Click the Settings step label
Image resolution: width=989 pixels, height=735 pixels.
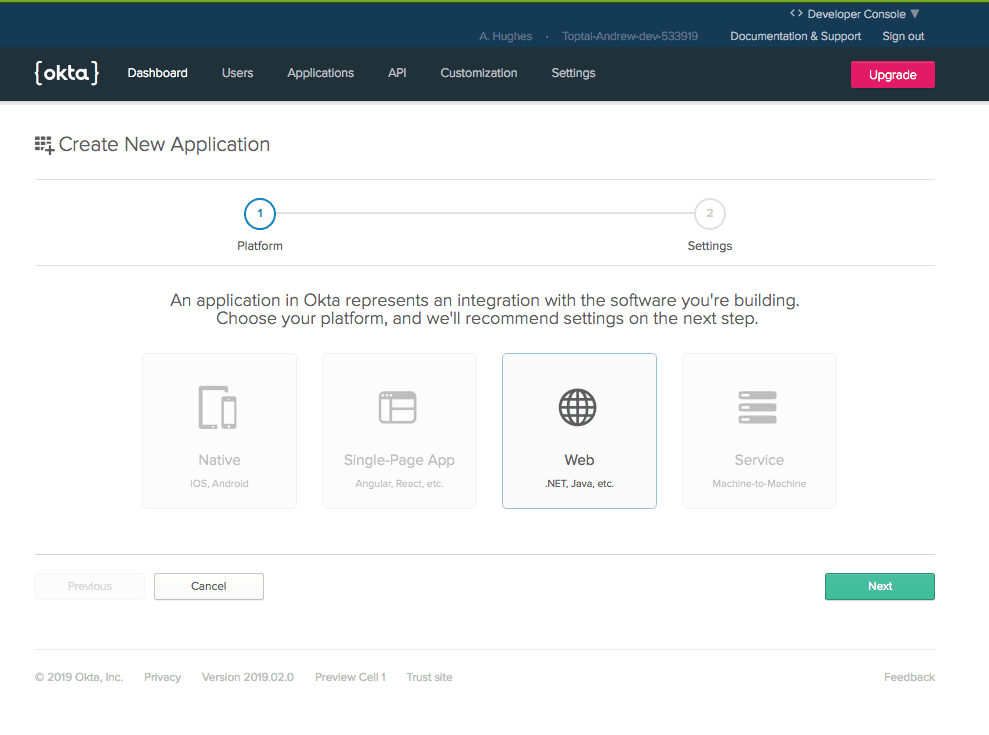(710, 246)
